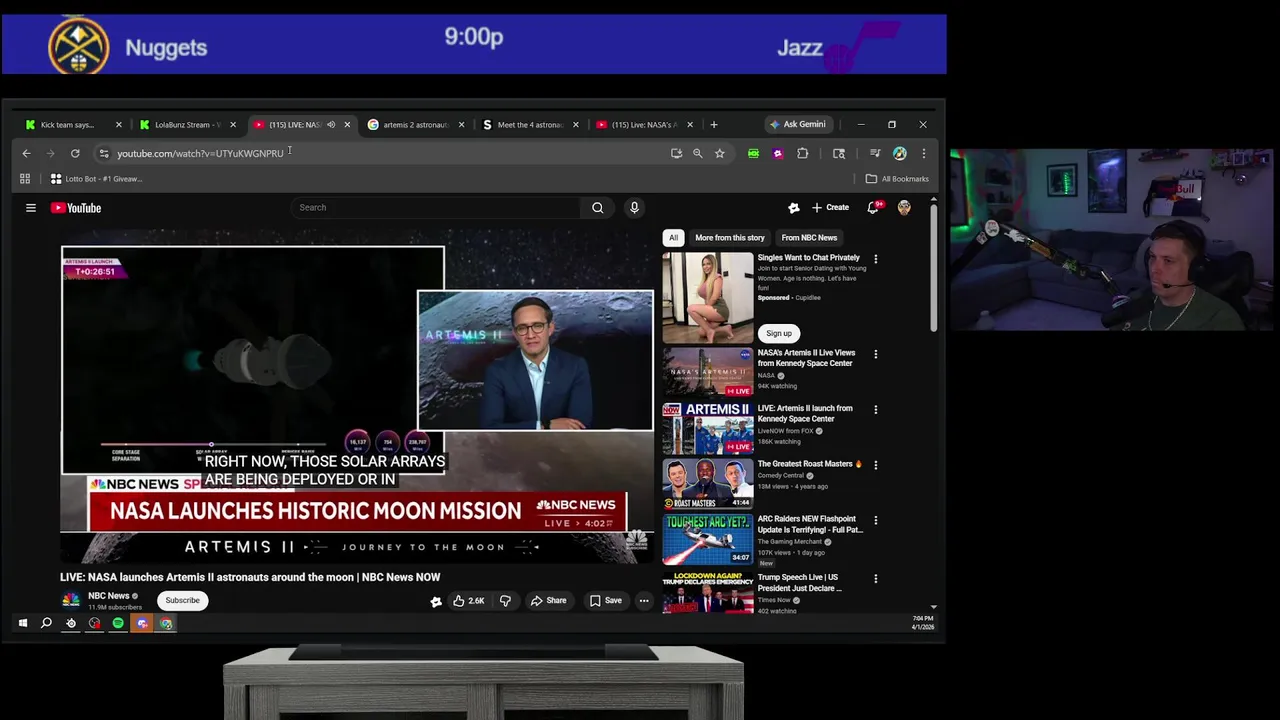The image size is (1280, 720).
Task: Open options for LIVE: Artemis II launch video
Action: [x=876, y=409]
